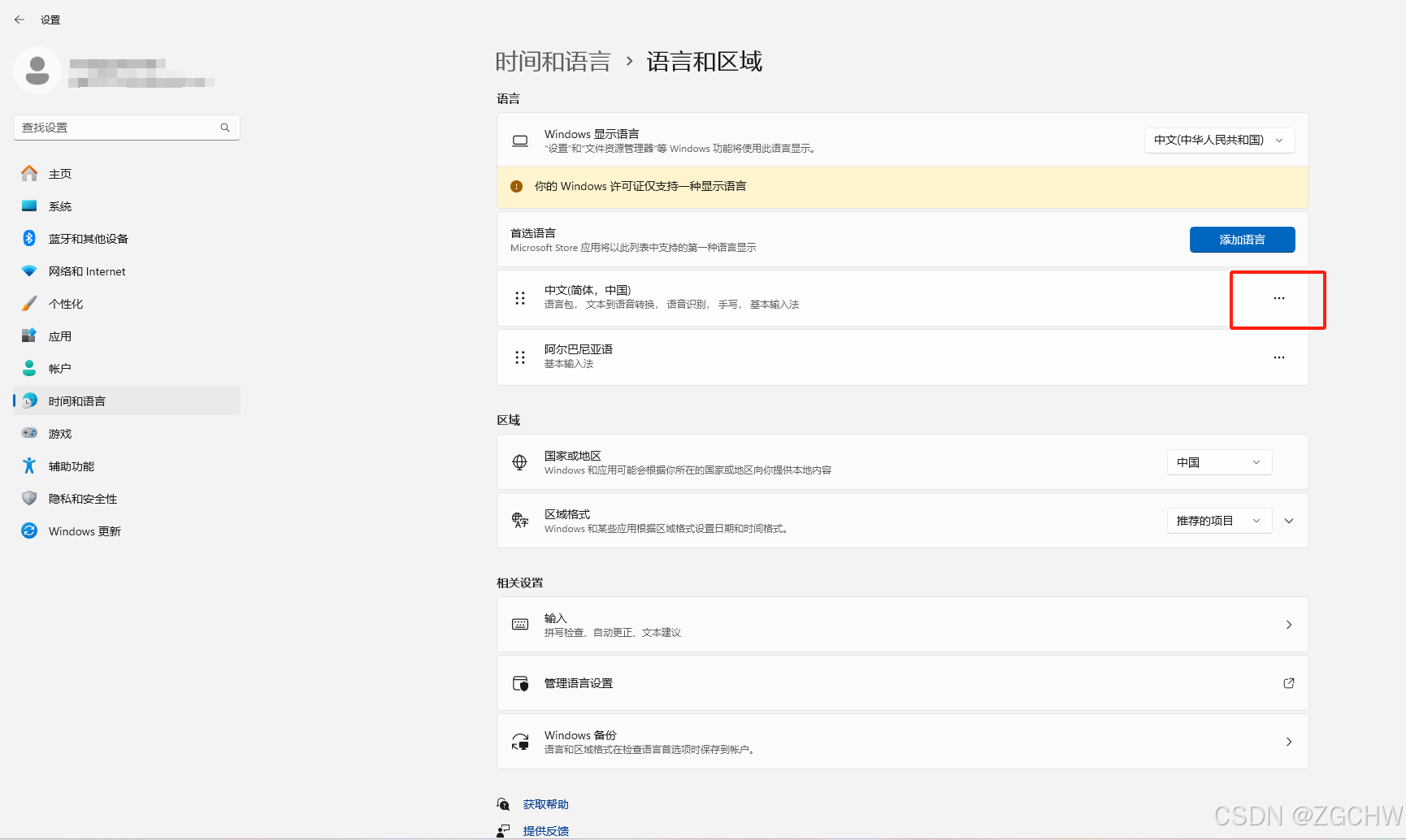Open the 国家或地区 中国 dropdown
Screen dimensions: 1406x840
[1219, 462]
